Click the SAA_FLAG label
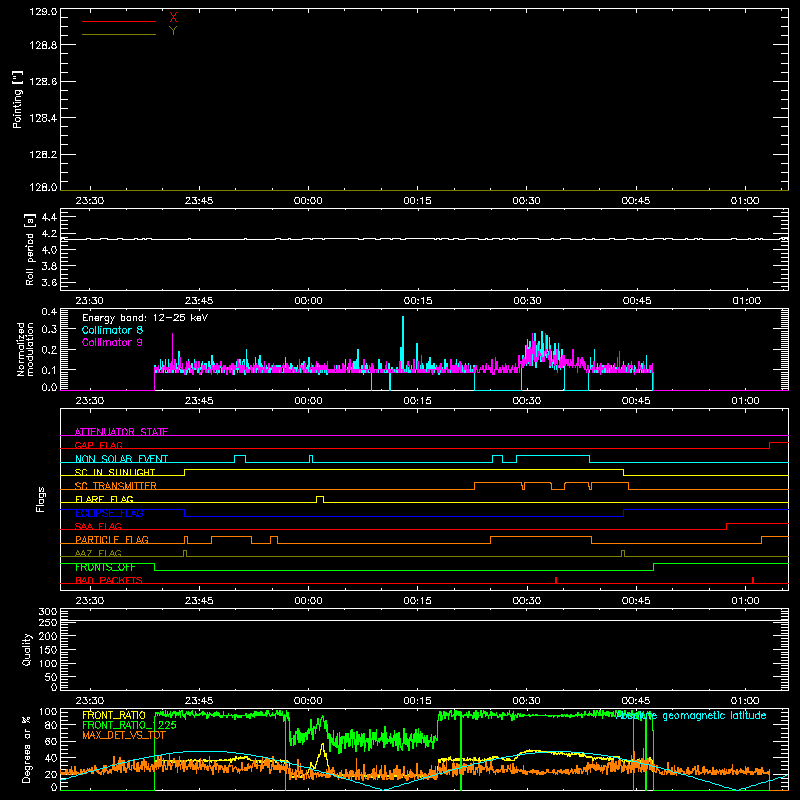 coord(98,526)
